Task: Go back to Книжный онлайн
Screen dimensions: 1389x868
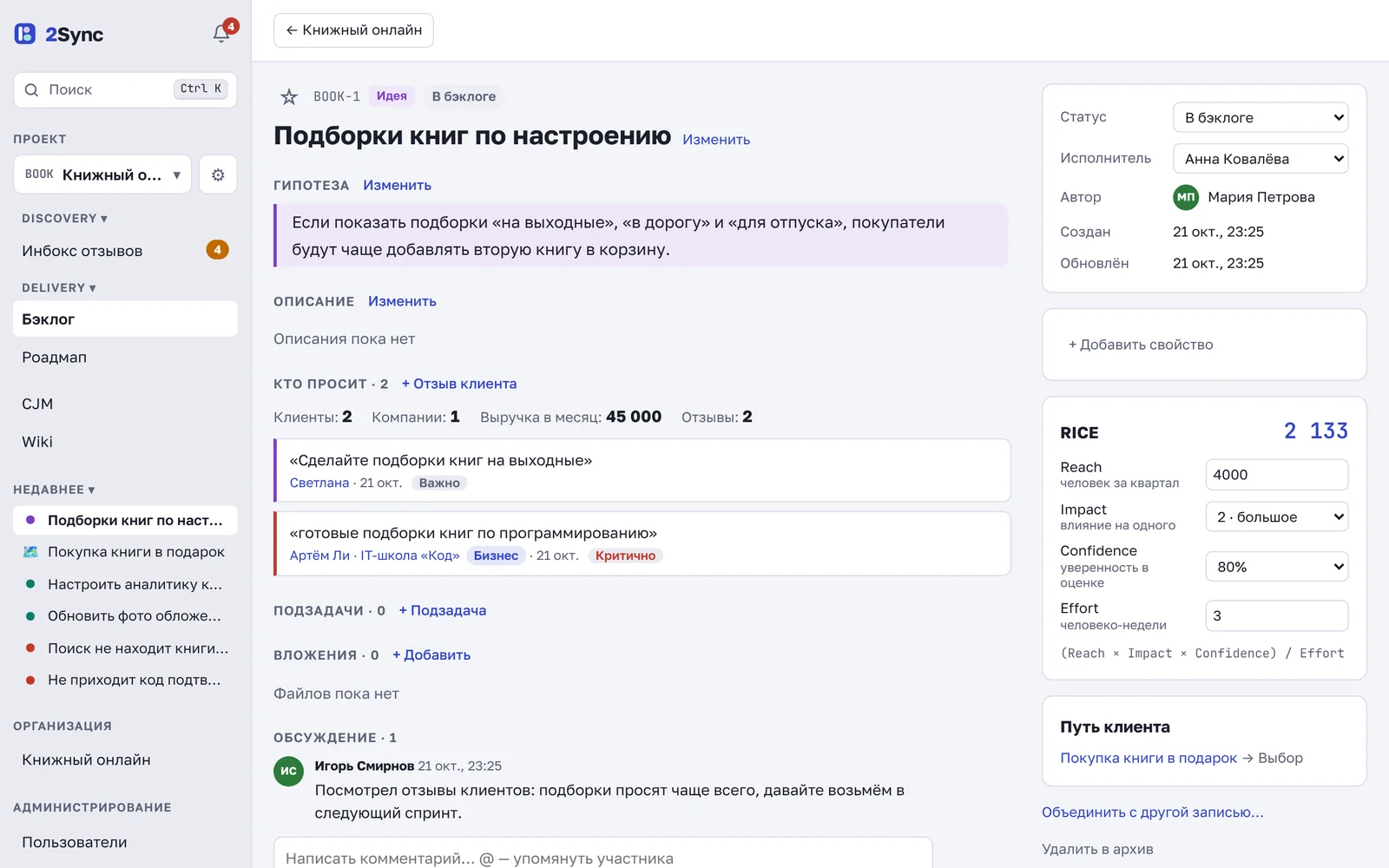Action: tap(353, 30)
